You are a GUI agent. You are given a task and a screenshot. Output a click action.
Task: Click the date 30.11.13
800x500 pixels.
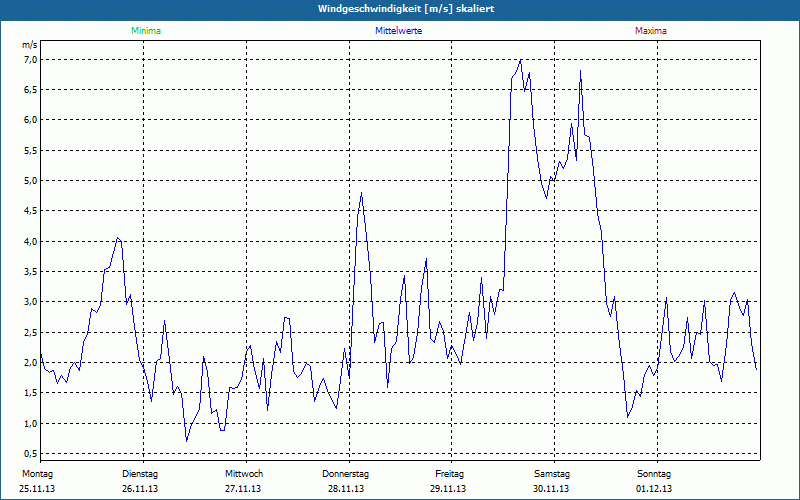point(551,489)
